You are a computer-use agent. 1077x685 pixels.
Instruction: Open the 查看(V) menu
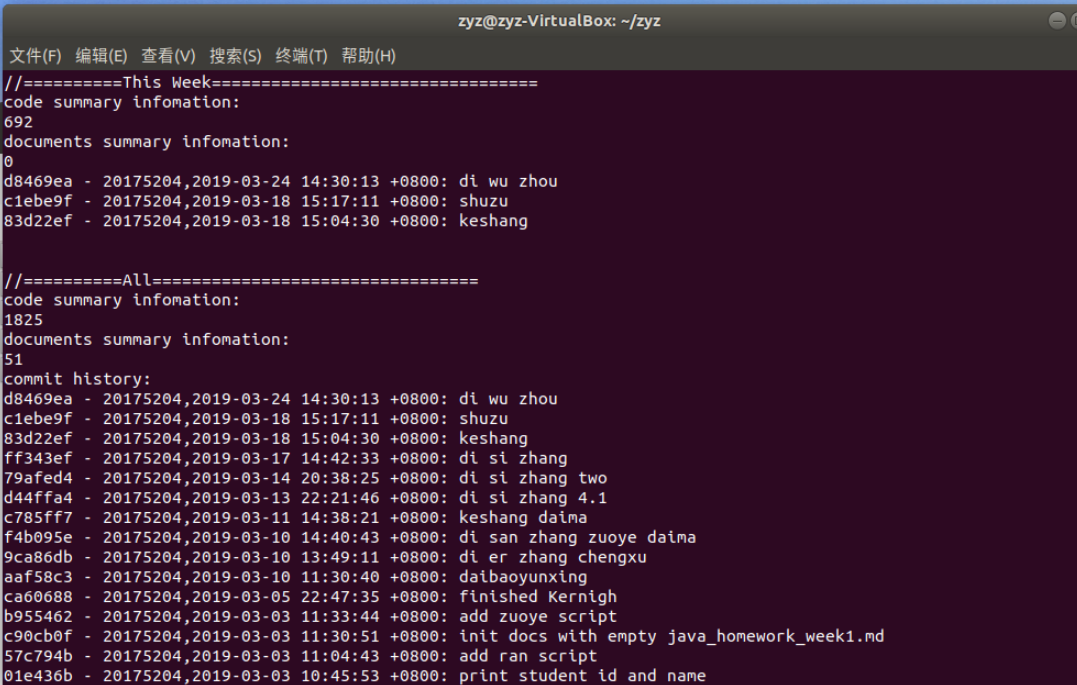(168, 56)
